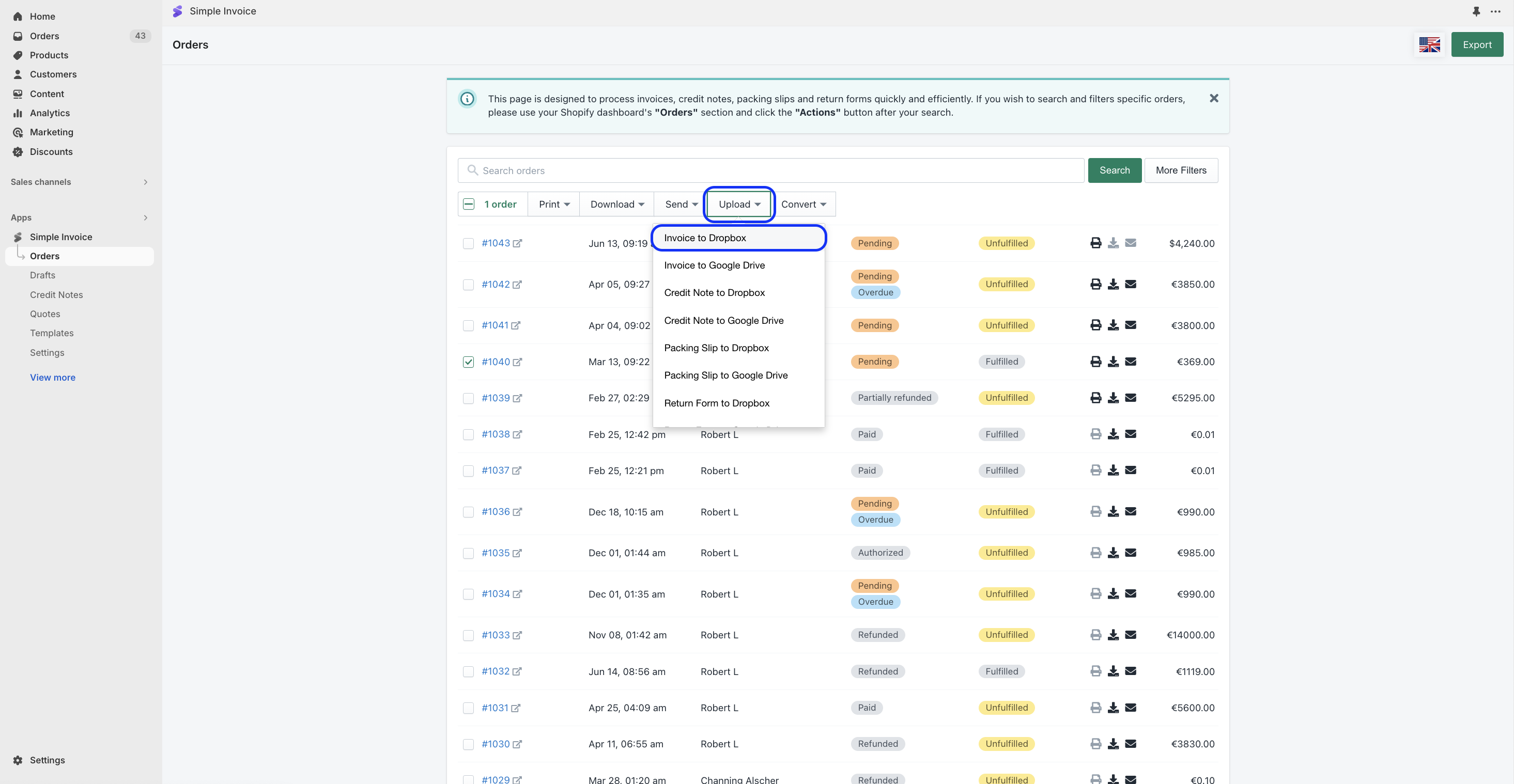Click the language flag icon next to Export
1514x784 pixels.
tap(1429, 44)
